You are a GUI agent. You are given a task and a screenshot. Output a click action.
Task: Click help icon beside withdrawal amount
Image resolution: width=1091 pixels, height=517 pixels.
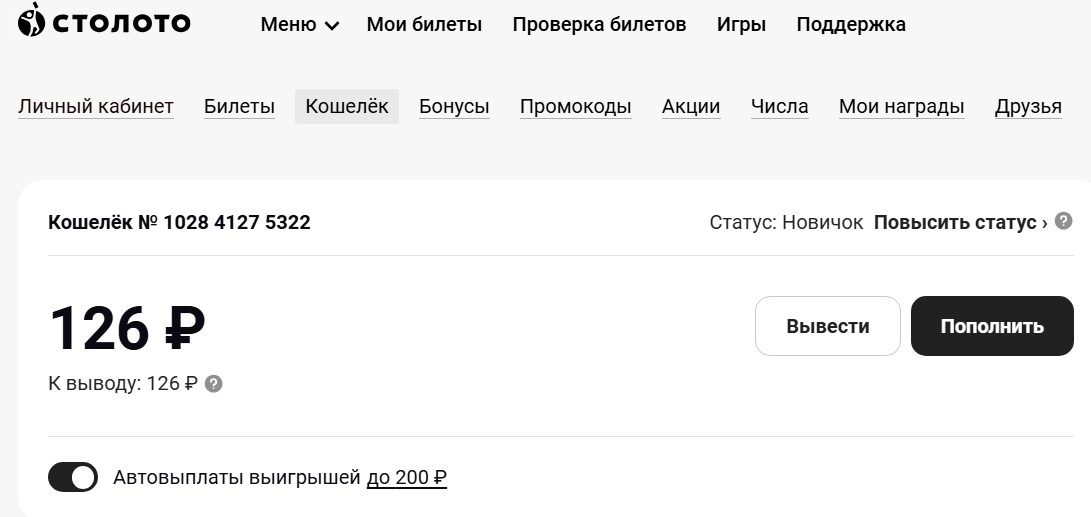(214, 383)
